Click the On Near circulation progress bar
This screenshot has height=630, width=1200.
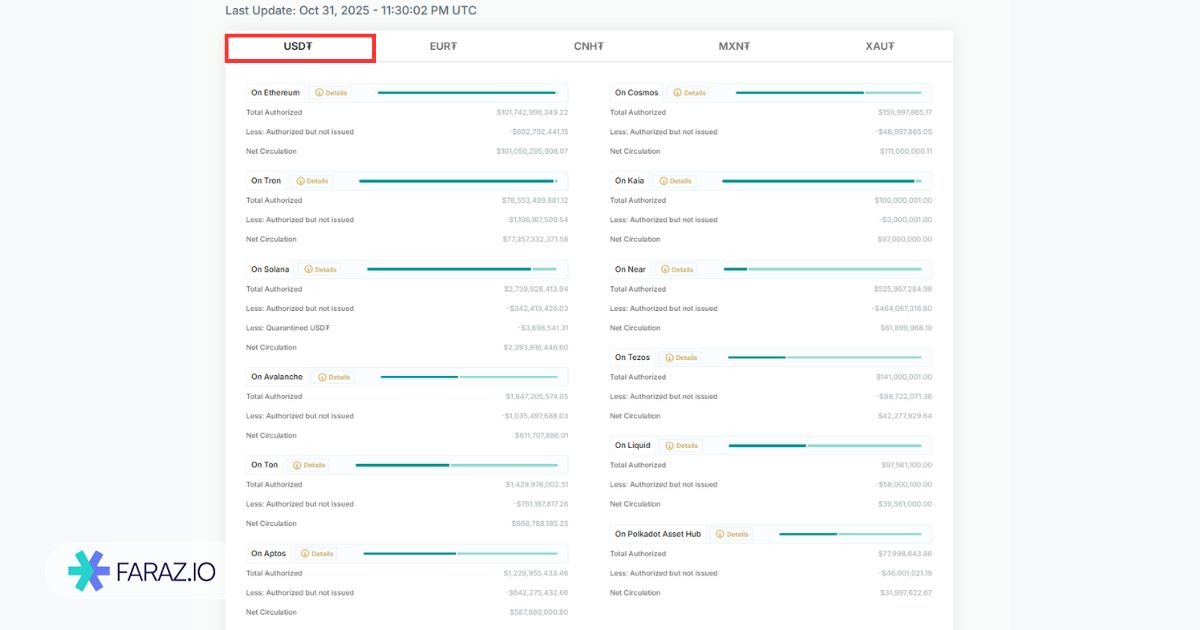tap(822, 269)
